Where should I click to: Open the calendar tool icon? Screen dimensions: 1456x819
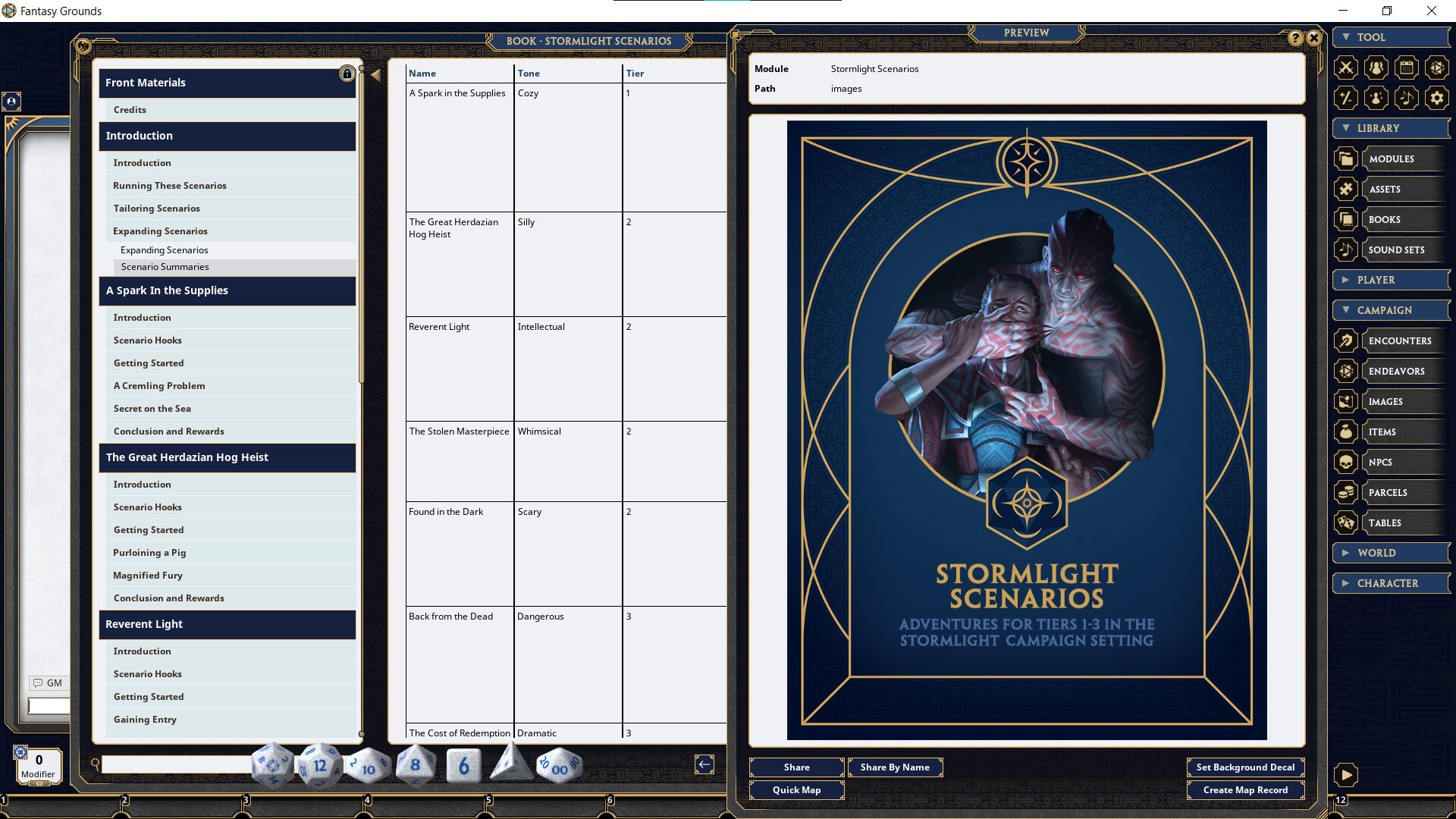(1407, 67)
